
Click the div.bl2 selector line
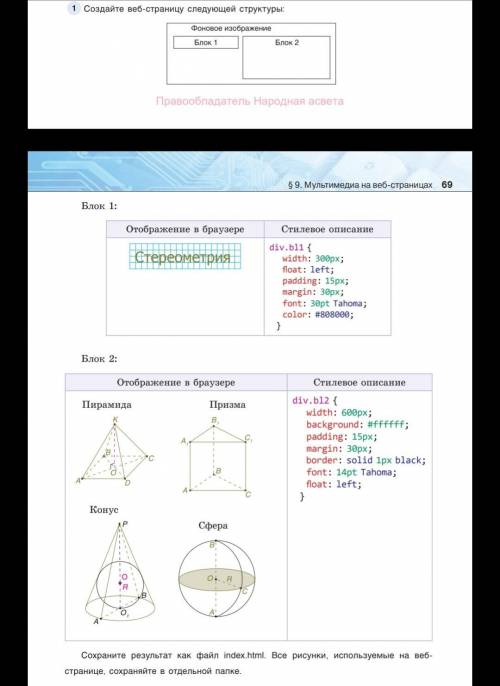315,400
